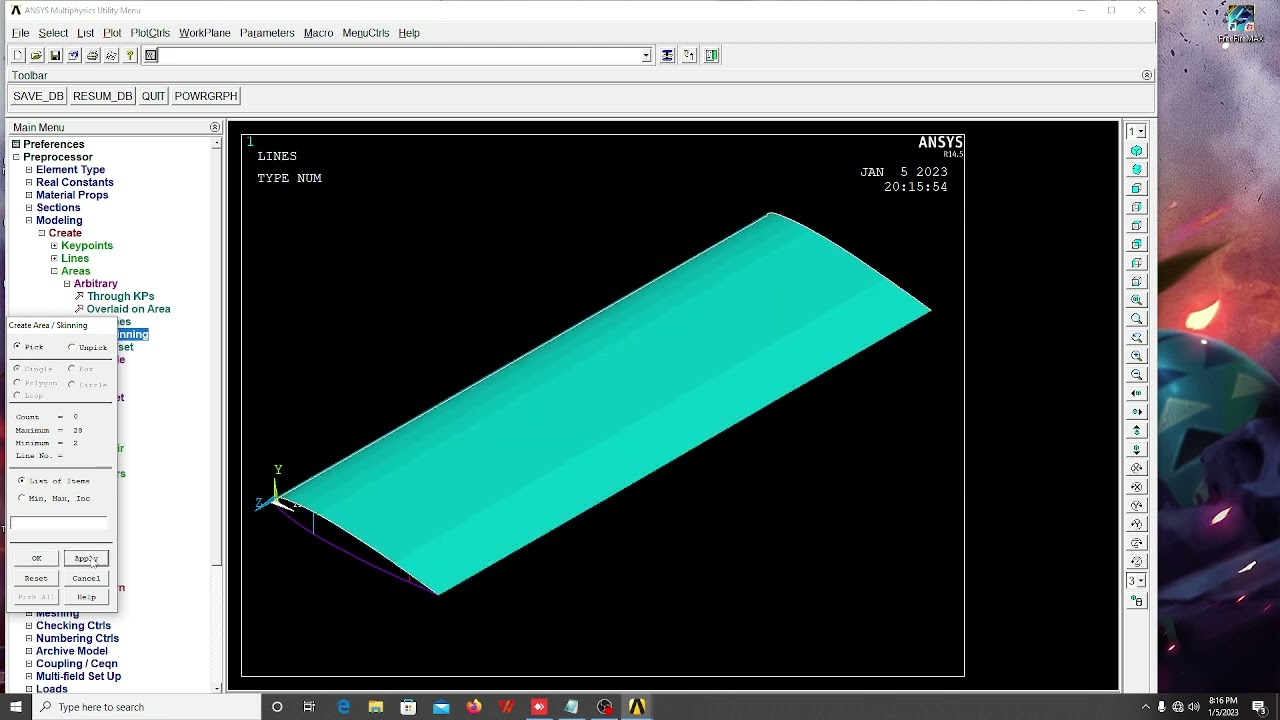This screenshot has width=1280, height=720.
Task: Click the Pan Model Left icon
Action: (x=1137, y=393)
